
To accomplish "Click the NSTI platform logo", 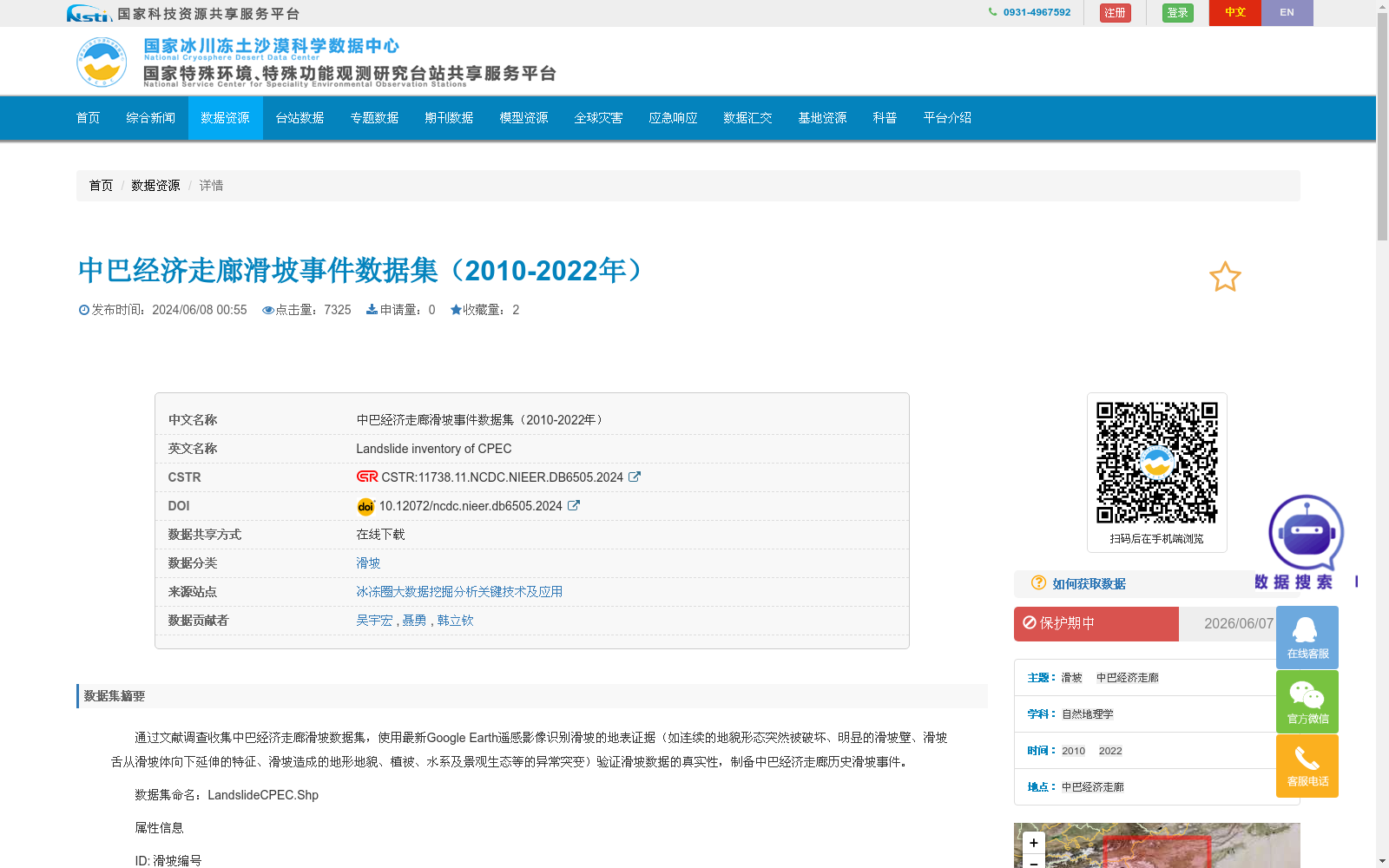I will (89, 13).
